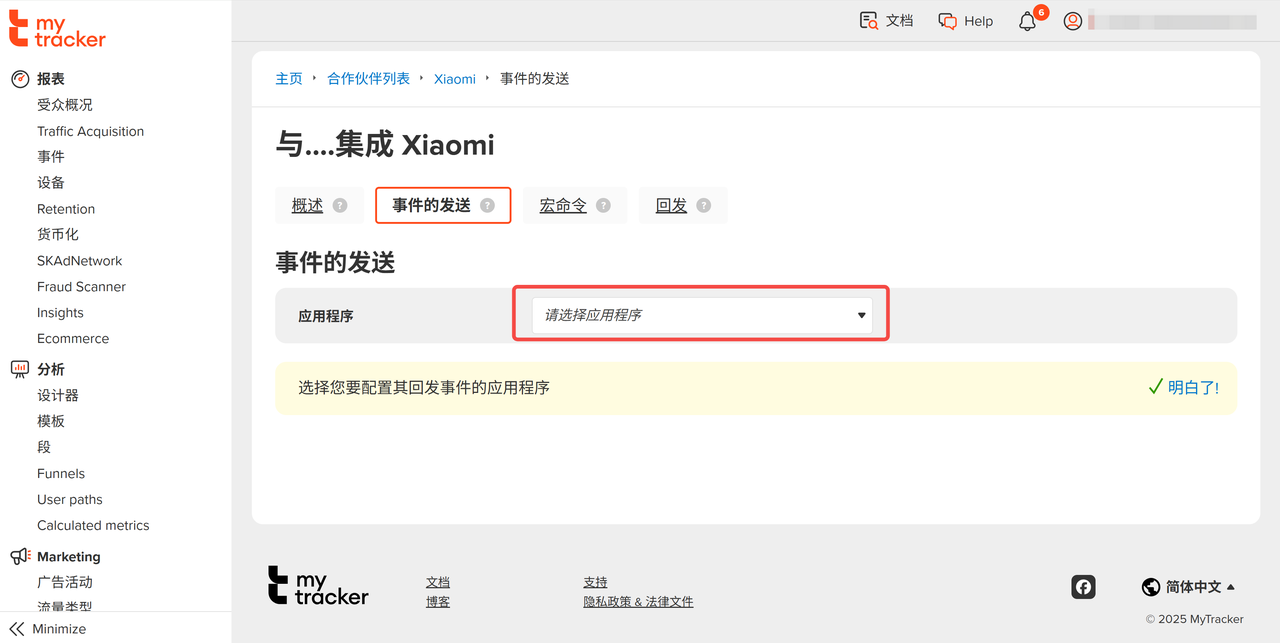Expand the 简体中文 language selector
The width and height of the screenshot is (1280, 643).
tap(1188, 587)
